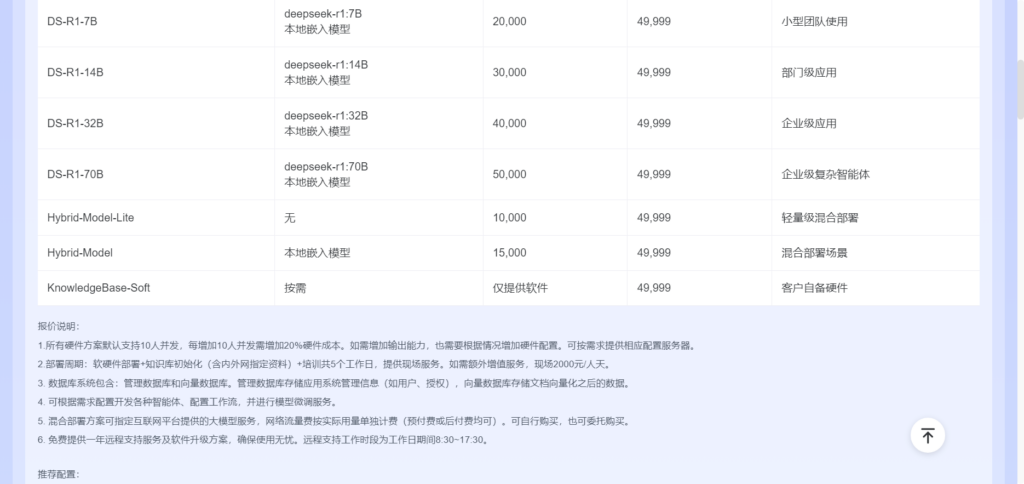The image size is (1024, 484).
Task: Click the 客户自备硬件 scenario cell
Action: tap(875, 288)
